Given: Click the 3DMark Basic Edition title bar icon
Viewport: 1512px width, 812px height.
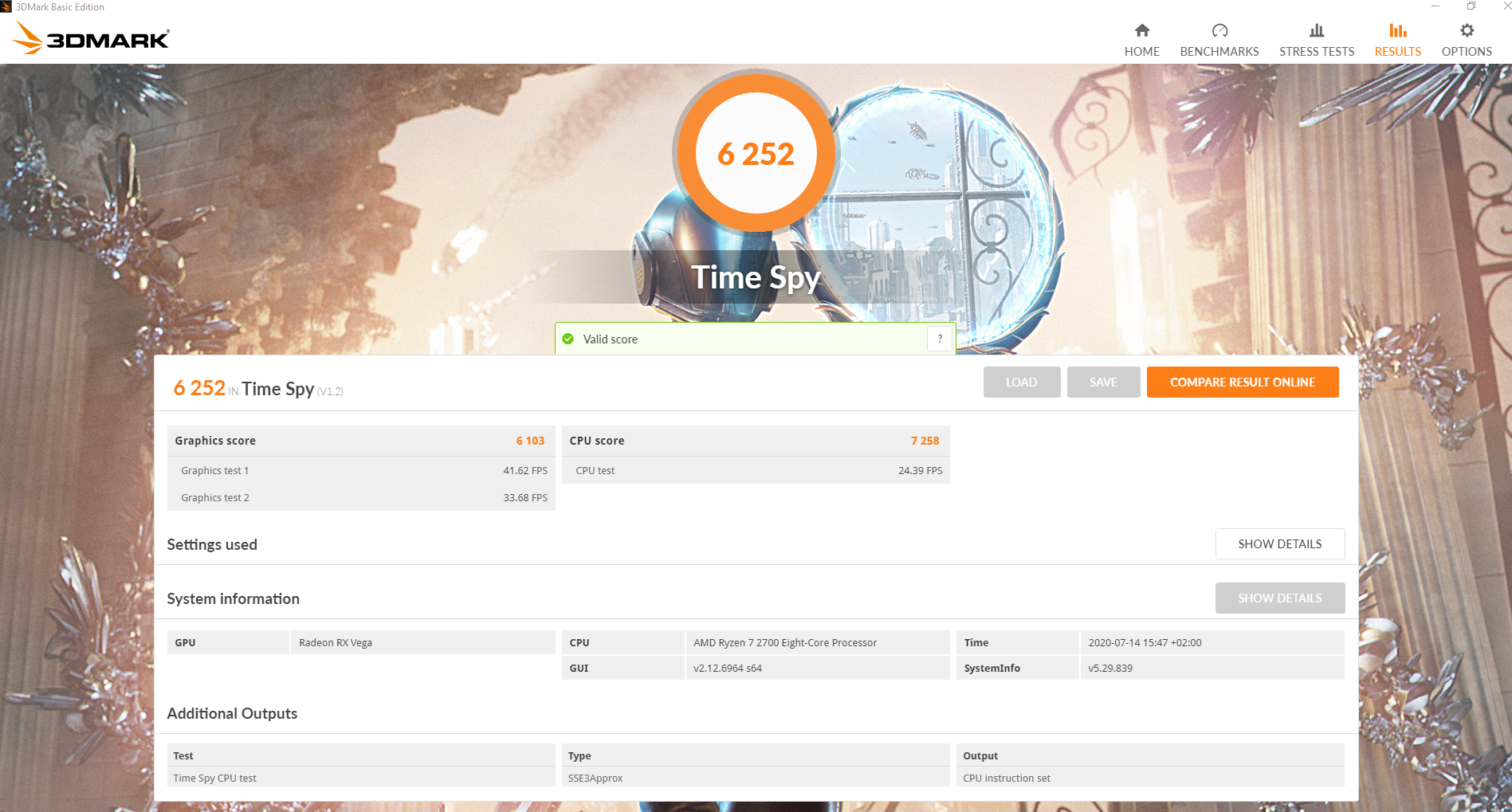Looking at the screenshot, I should pos(6,6).
